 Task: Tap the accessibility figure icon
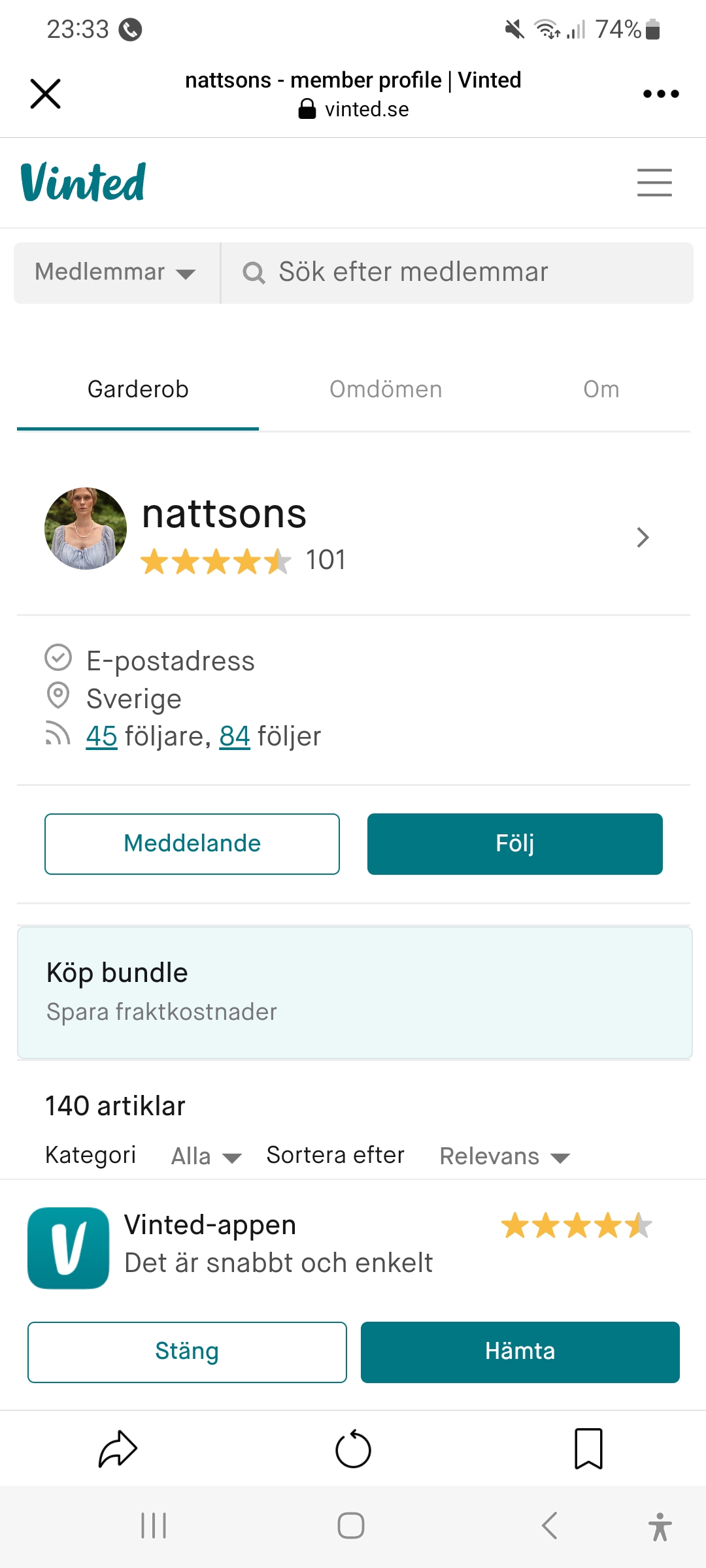[660, 1527]
